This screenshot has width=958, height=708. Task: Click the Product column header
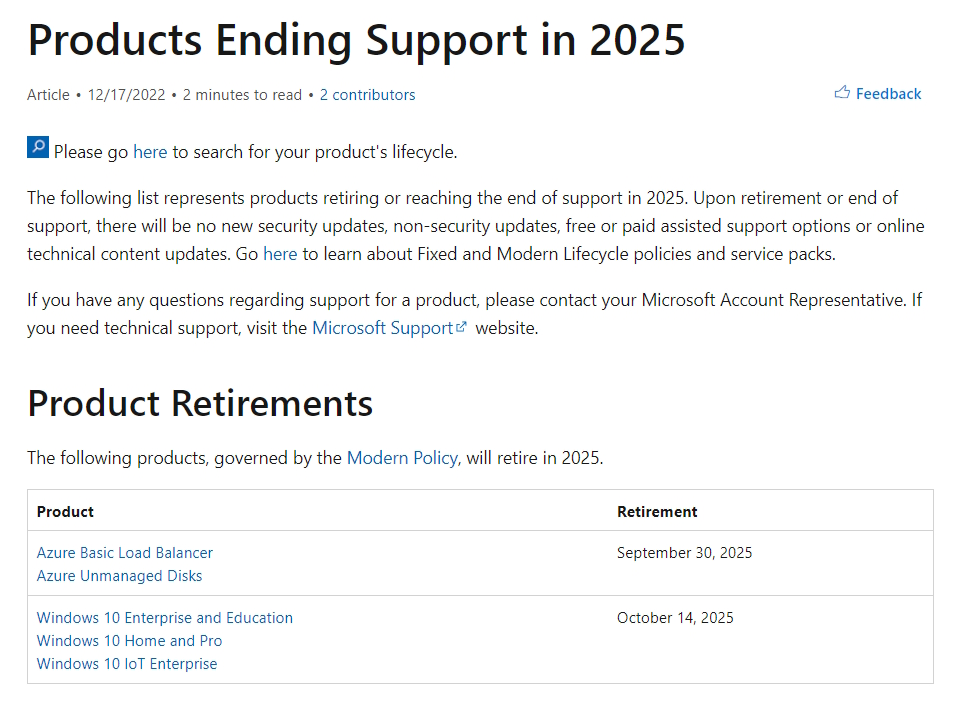coord(65,511)
